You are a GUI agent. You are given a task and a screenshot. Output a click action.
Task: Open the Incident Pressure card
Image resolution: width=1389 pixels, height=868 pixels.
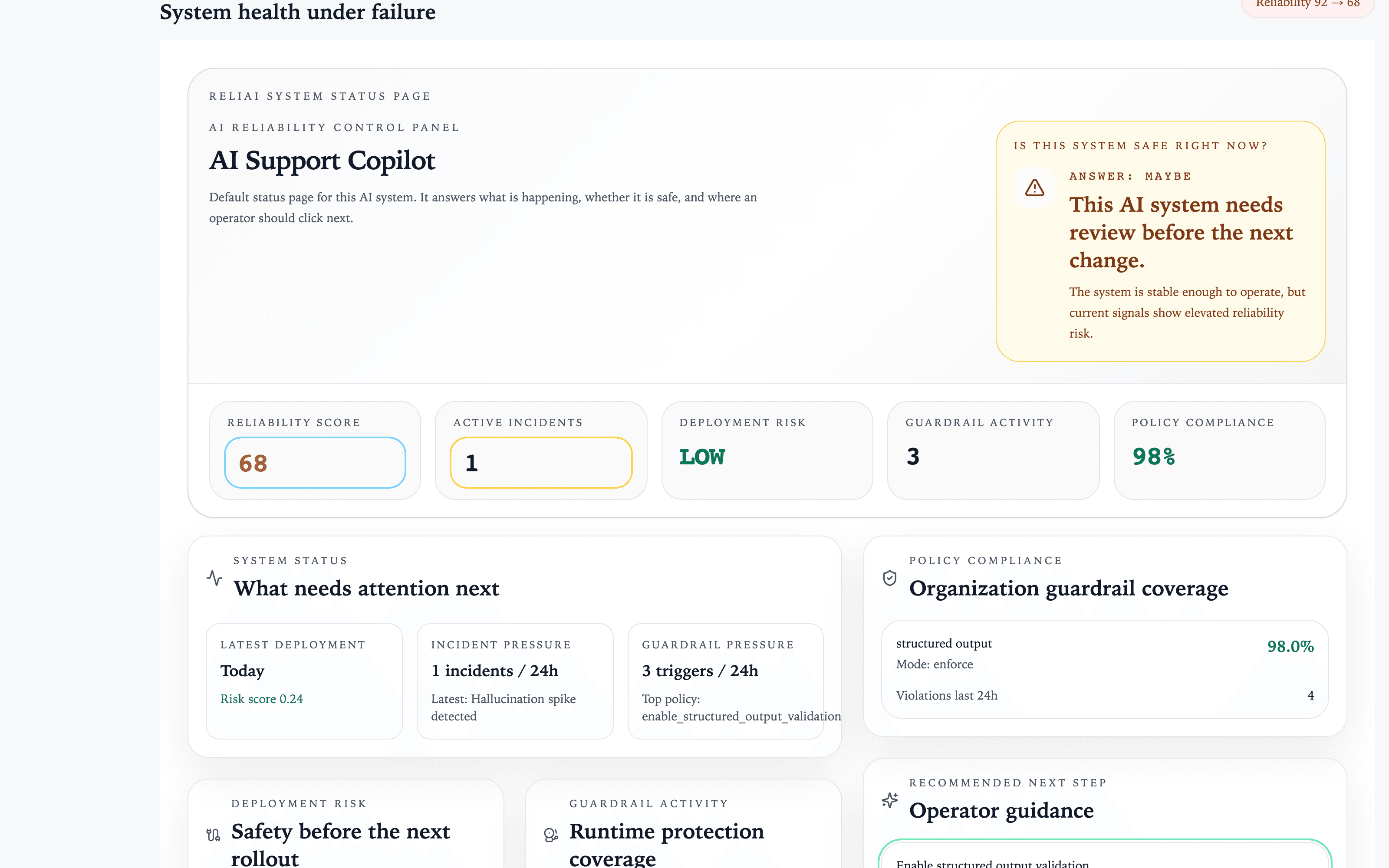click(x=515, y=681)
